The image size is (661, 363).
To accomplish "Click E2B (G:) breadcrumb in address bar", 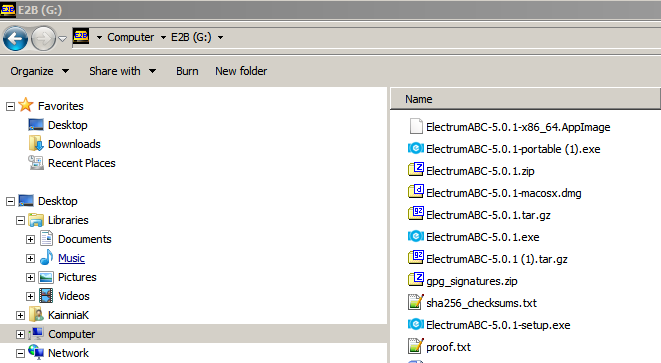I will [x=191, y=38].
